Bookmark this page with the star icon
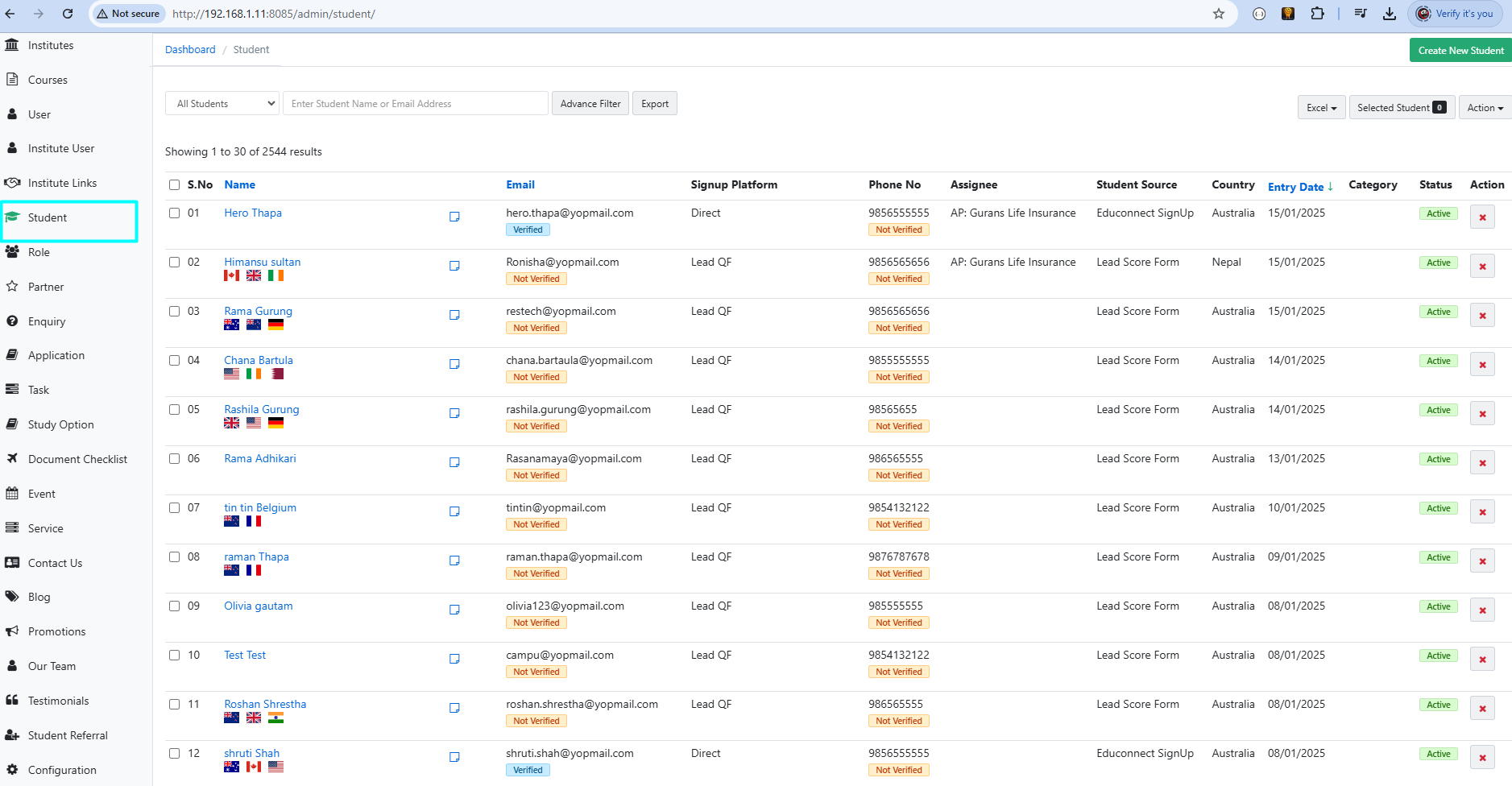 pos(1218,14)
